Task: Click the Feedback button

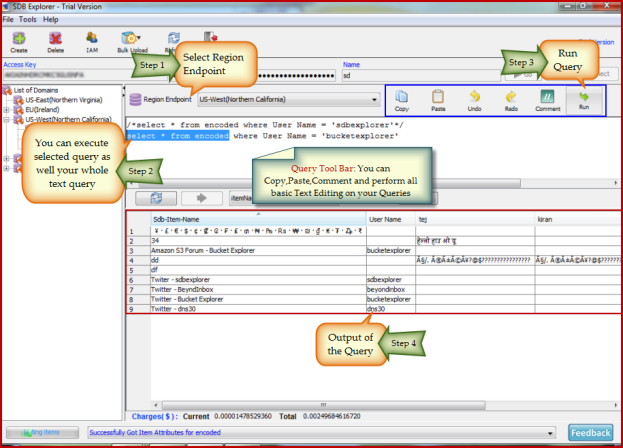Action: (590, 433)
